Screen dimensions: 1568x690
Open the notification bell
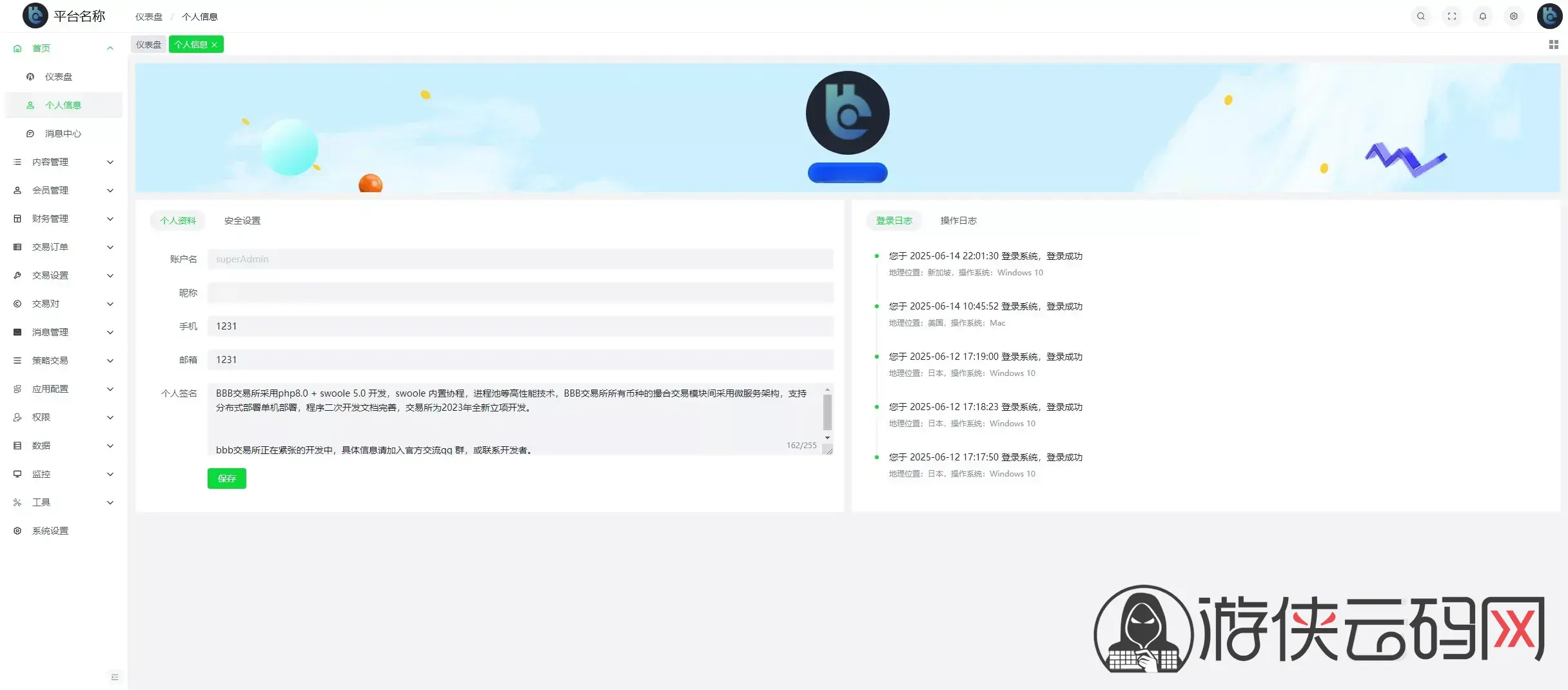pyautogui.click(x=1482, y=16)
